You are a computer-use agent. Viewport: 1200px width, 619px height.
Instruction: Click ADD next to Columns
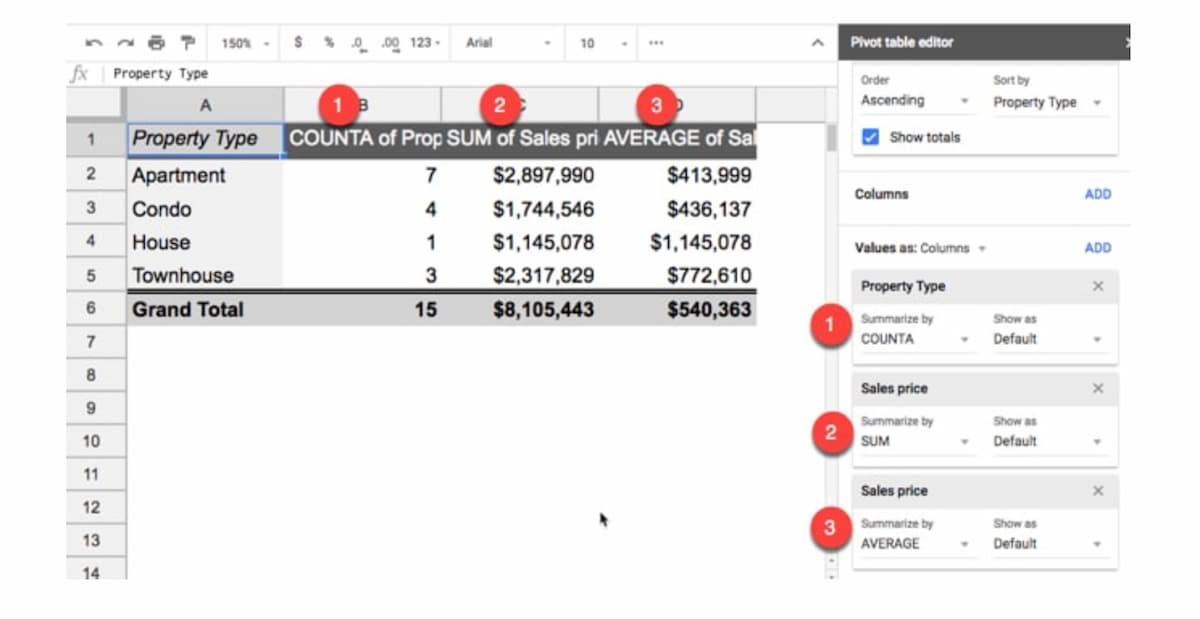[1097, 194]
